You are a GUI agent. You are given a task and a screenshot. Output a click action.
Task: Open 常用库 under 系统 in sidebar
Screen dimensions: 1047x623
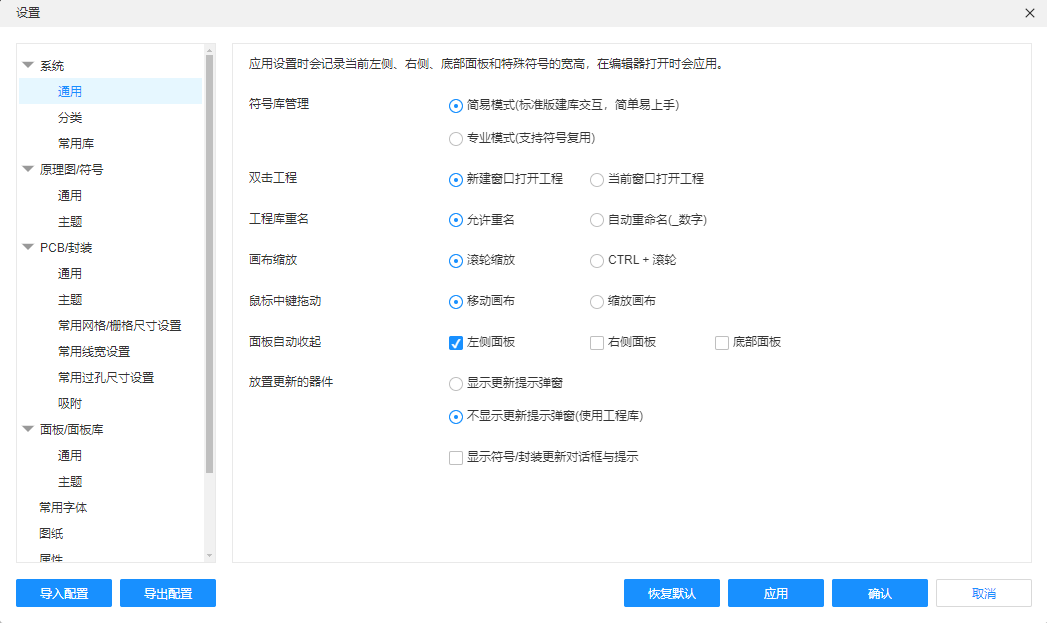pos(76,143)
